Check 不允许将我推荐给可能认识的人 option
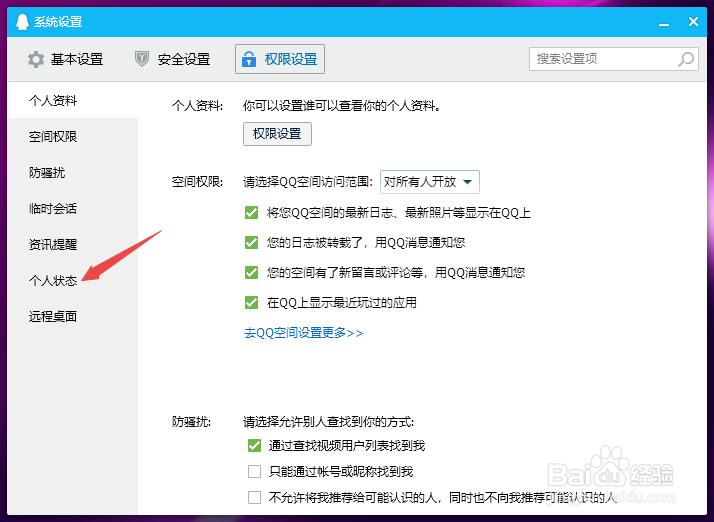 [255, 497]
